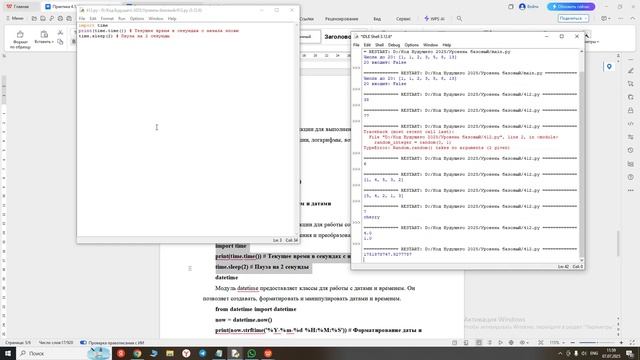
Task: Click the search magnifier icon in WPS ribbon
Action: [460, 19]
